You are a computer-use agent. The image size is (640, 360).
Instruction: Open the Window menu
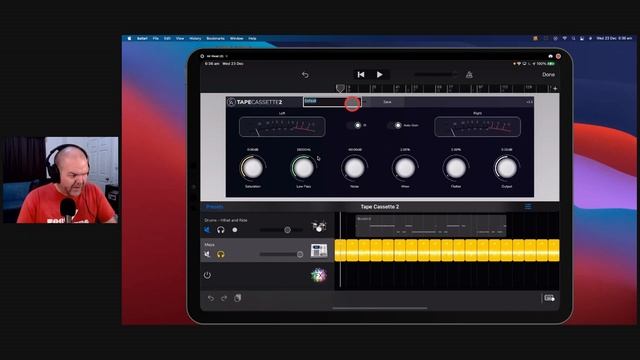237,38
